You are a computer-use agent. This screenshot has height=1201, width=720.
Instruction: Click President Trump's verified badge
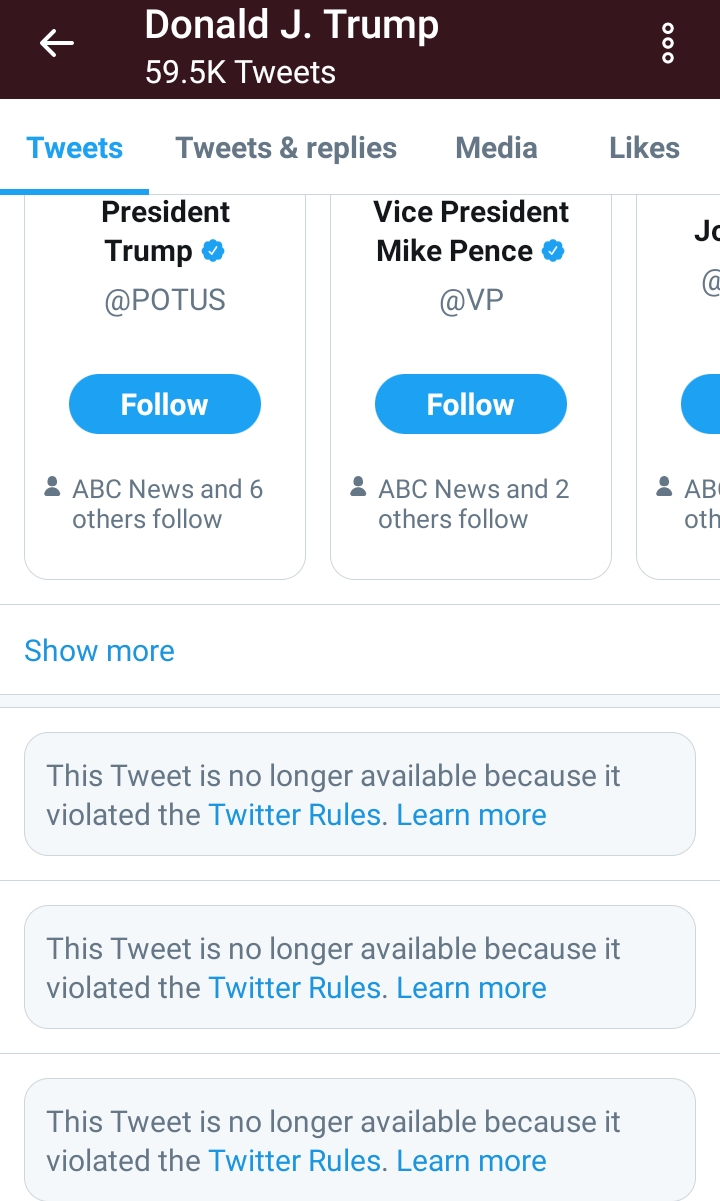[213, 251]
